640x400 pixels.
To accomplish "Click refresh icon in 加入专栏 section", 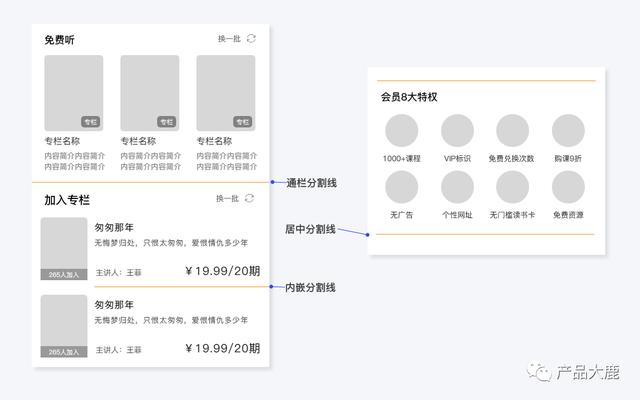I will pyautogui.click(x=251, y=199).
